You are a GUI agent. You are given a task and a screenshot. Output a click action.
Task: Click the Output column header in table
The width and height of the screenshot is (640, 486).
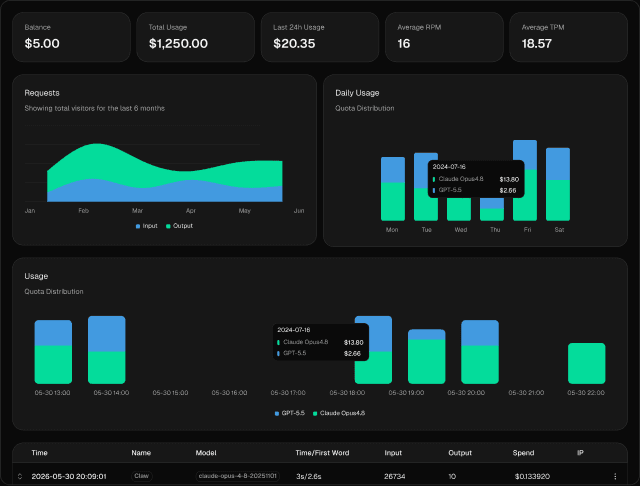point(460,453)
